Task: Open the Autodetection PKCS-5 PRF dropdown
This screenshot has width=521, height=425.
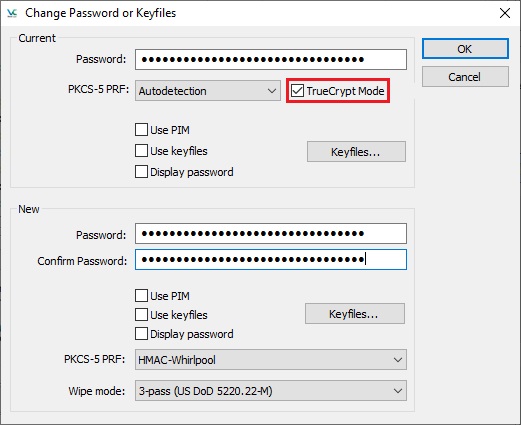Action: point(208,91)
